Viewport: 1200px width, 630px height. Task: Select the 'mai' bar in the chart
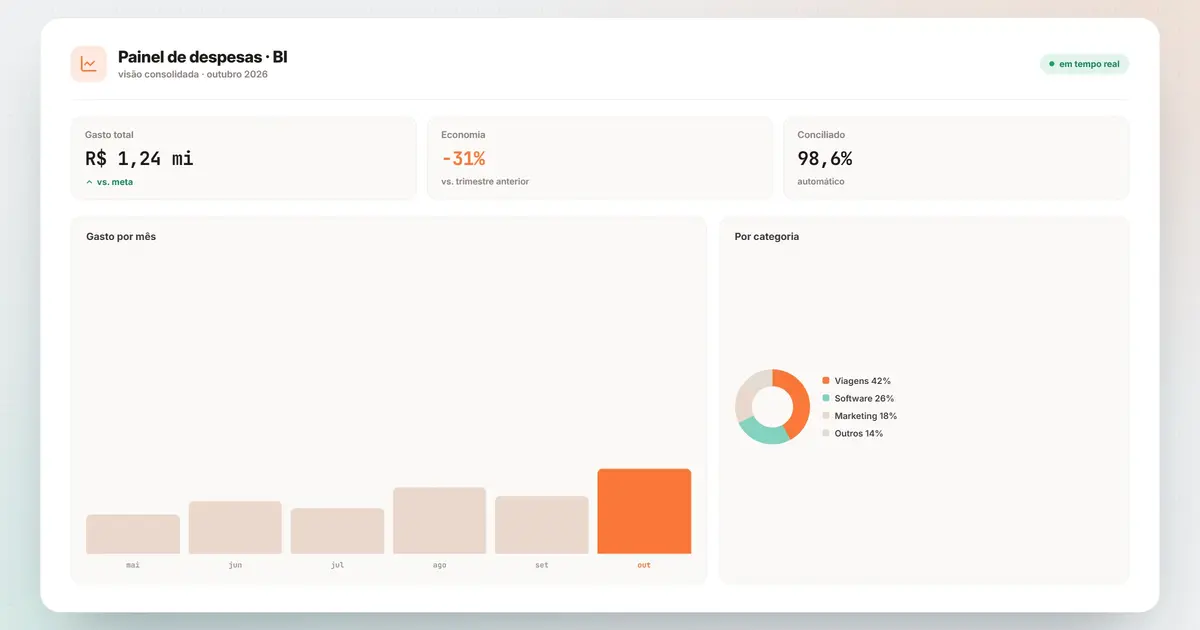133,534
